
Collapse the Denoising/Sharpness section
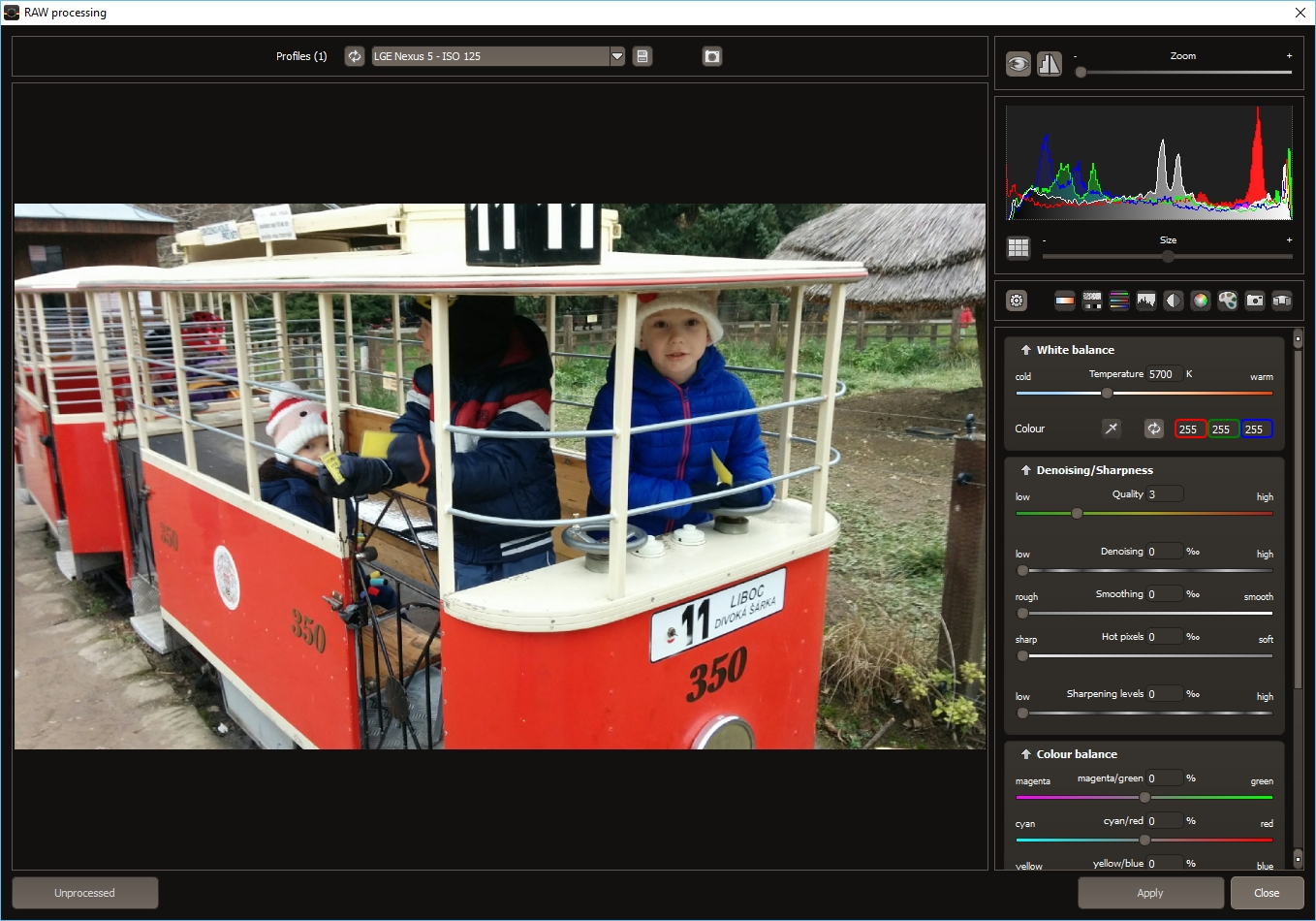1025,470
